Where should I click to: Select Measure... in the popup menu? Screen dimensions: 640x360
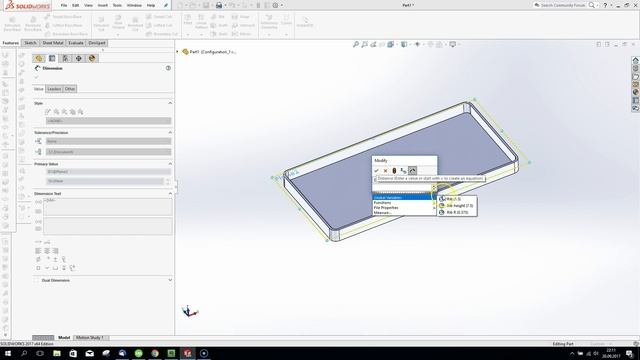coord(404,213)
